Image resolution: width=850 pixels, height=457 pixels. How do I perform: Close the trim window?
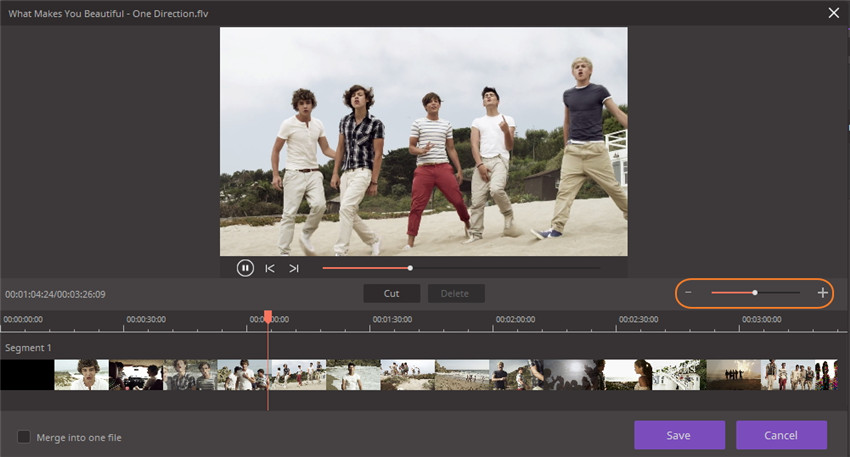tap(834, 12)
